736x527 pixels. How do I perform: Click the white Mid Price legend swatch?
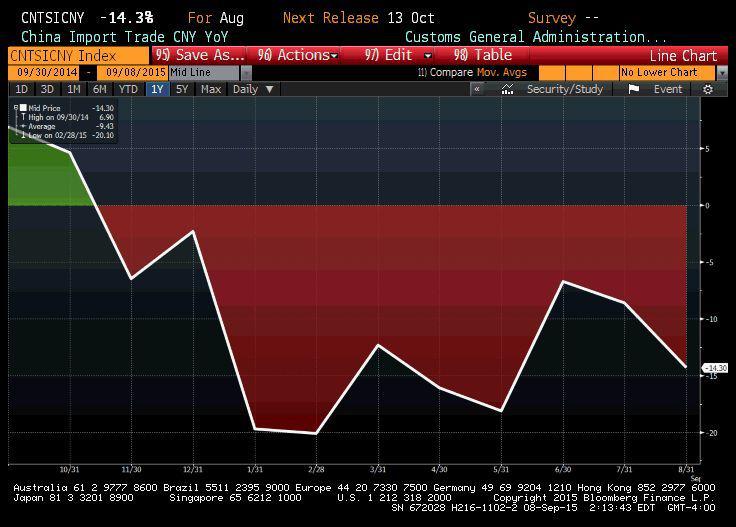pos(23,108)
